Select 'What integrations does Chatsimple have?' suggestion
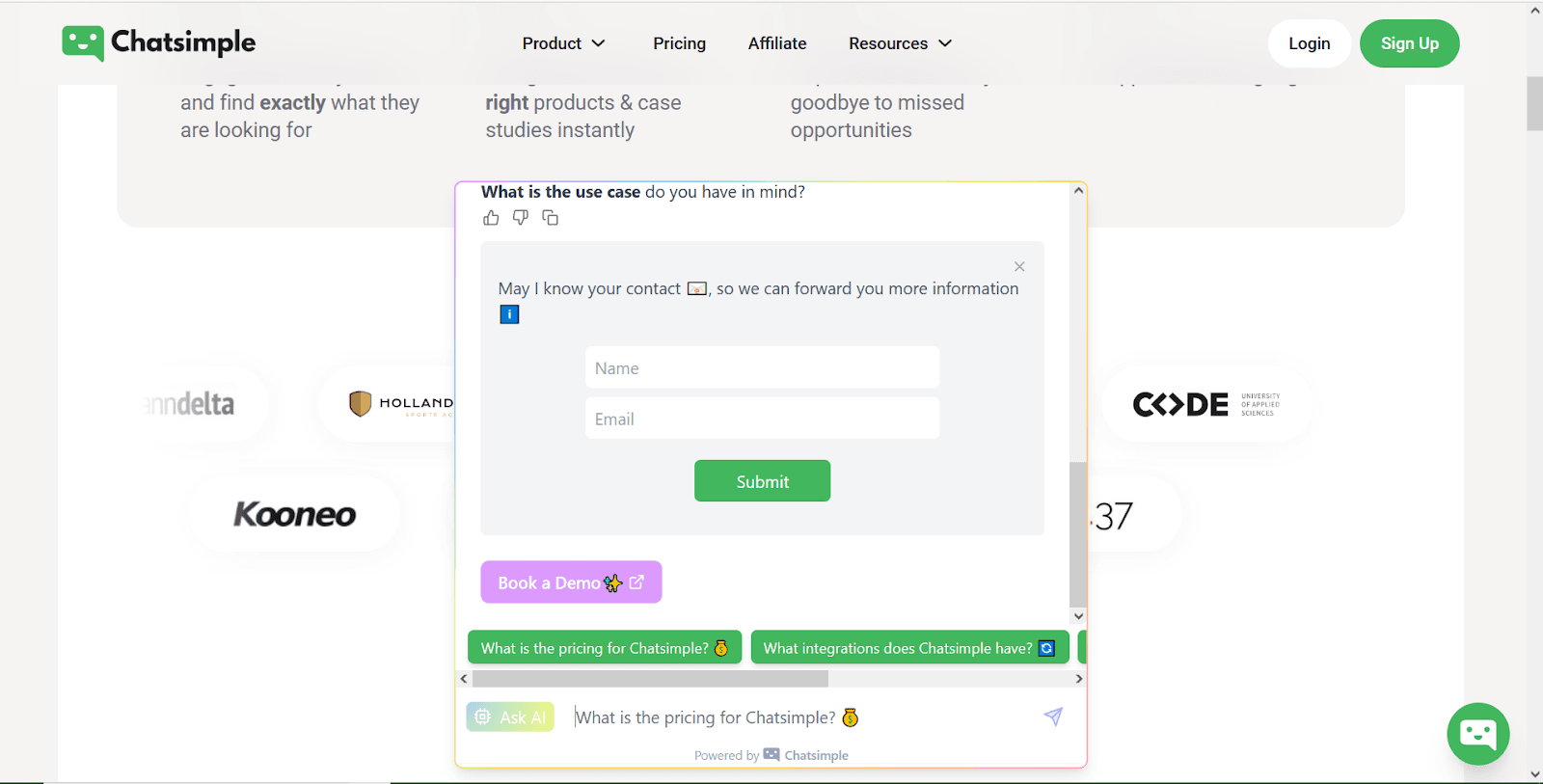The image size is (1543, 784). (908, 648)
